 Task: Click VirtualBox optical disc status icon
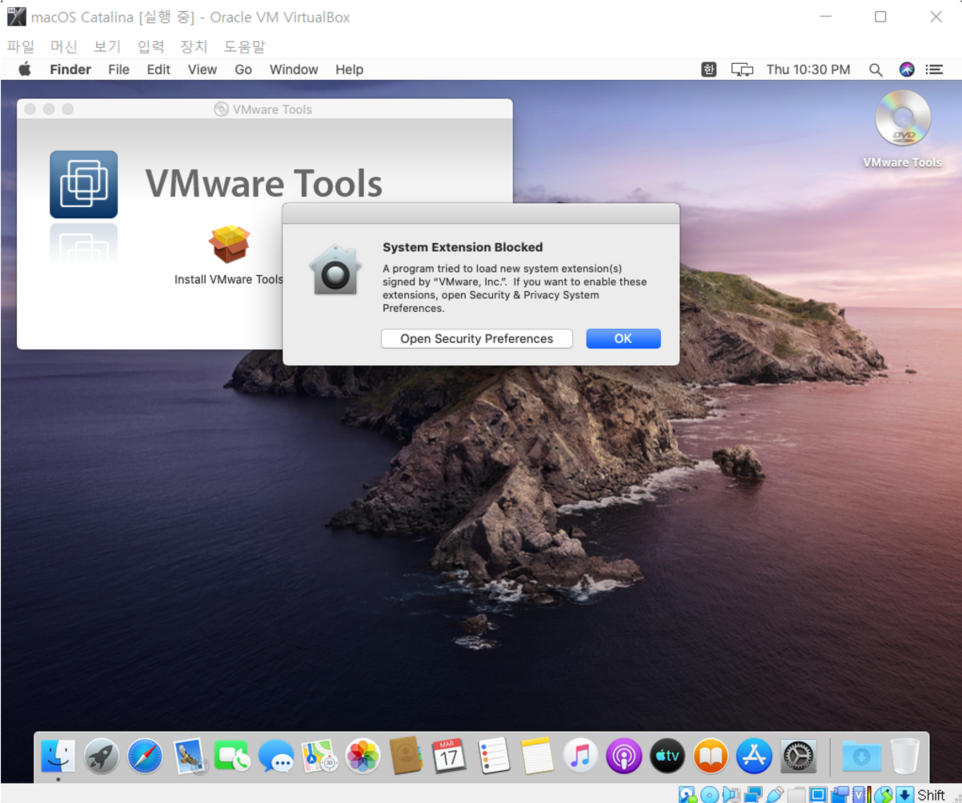coord(709,794)
